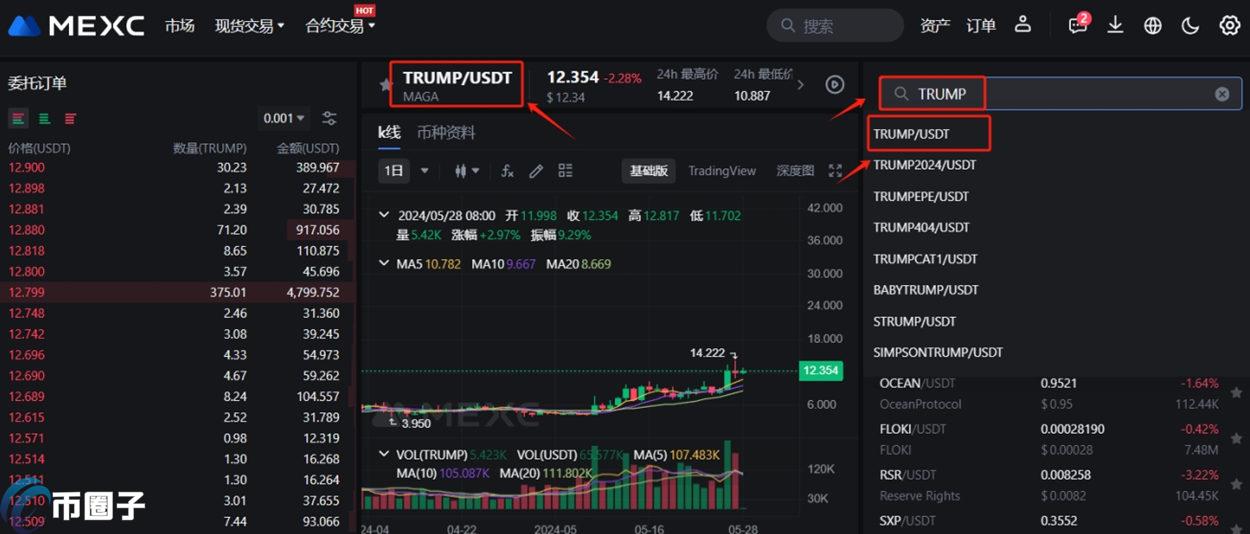The image size is (1250, 534).
Task: Collapse the MA5 indicator line chevron
Action: tap(385, 264)
